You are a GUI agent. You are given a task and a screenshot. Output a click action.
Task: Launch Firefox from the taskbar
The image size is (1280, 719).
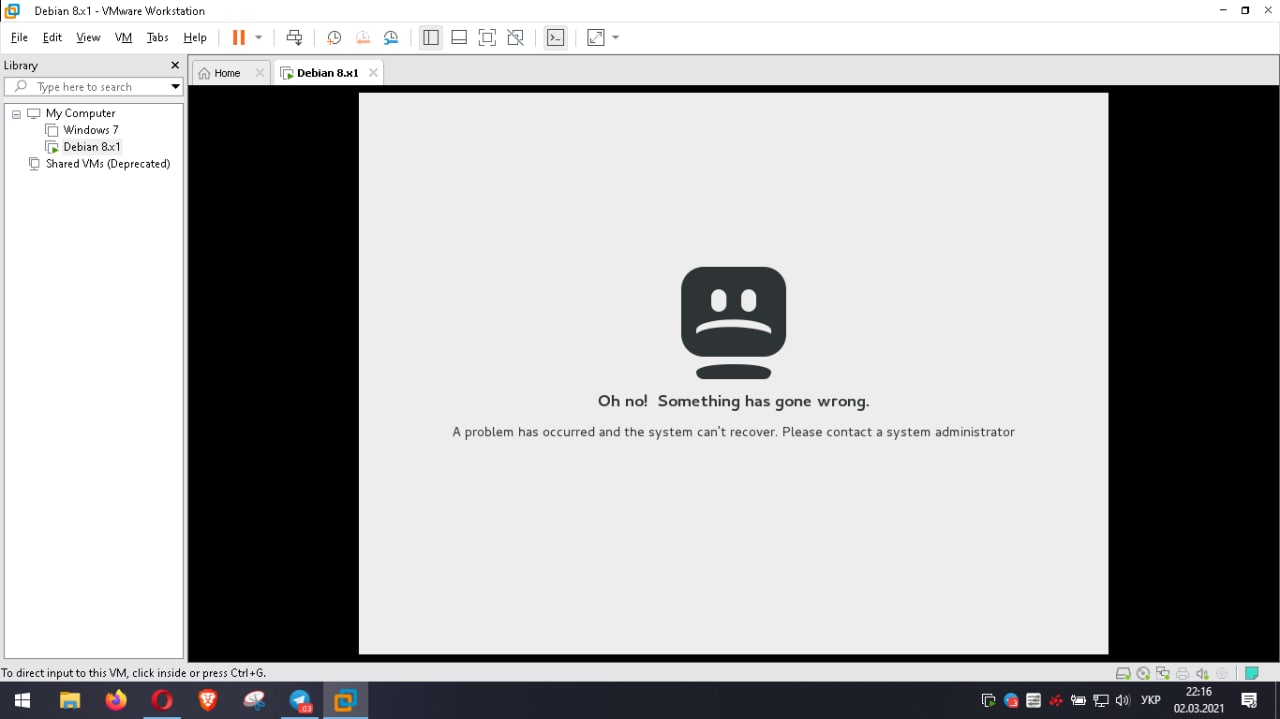116,701
